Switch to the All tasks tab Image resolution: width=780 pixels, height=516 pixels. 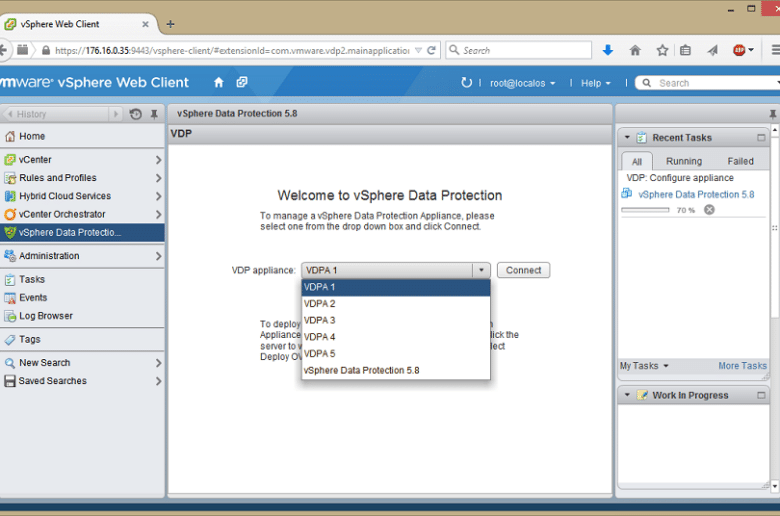click(x=637, y=161)
